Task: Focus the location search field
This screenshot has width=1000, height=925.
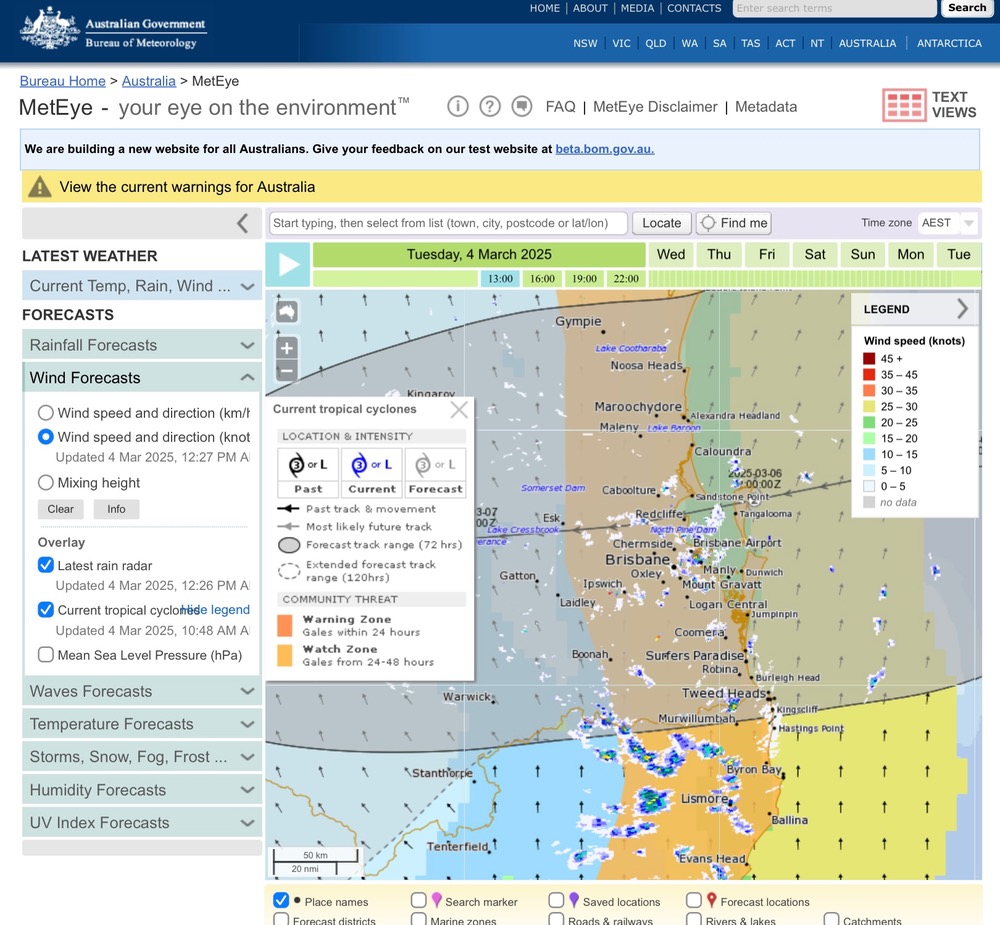Action: (448, 223)
